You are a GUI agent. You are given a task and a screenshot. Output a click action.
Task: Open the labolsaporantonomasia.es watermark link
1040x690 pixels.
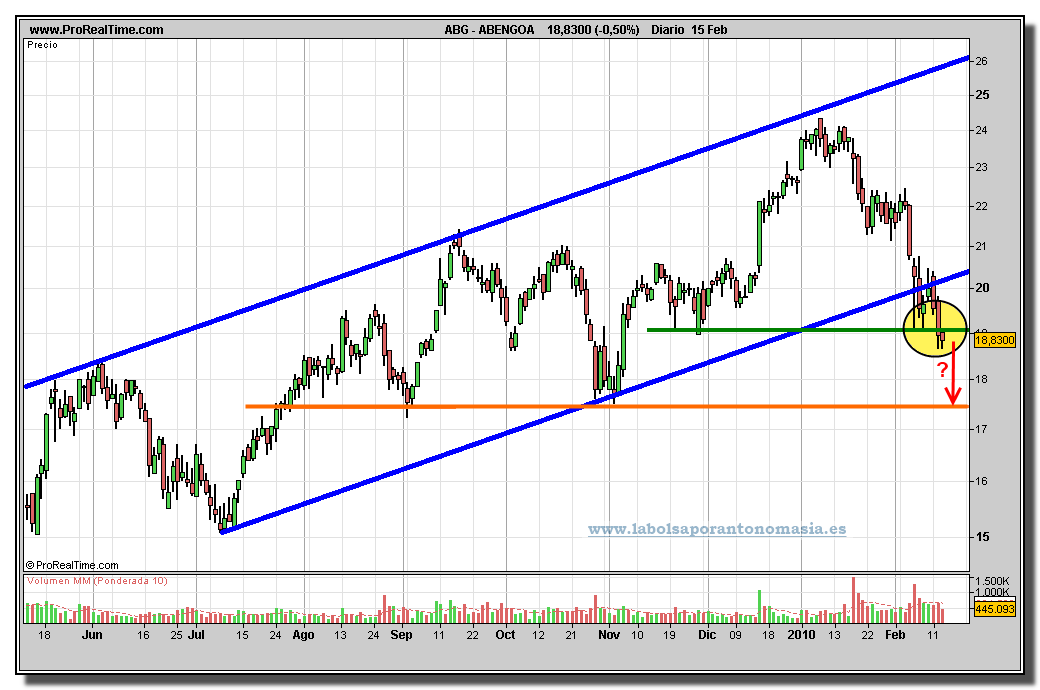coord(716,529)
